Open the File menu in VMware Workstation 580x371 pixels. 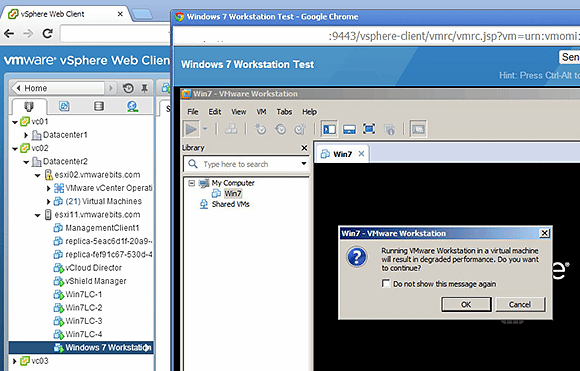coord(192,112)
